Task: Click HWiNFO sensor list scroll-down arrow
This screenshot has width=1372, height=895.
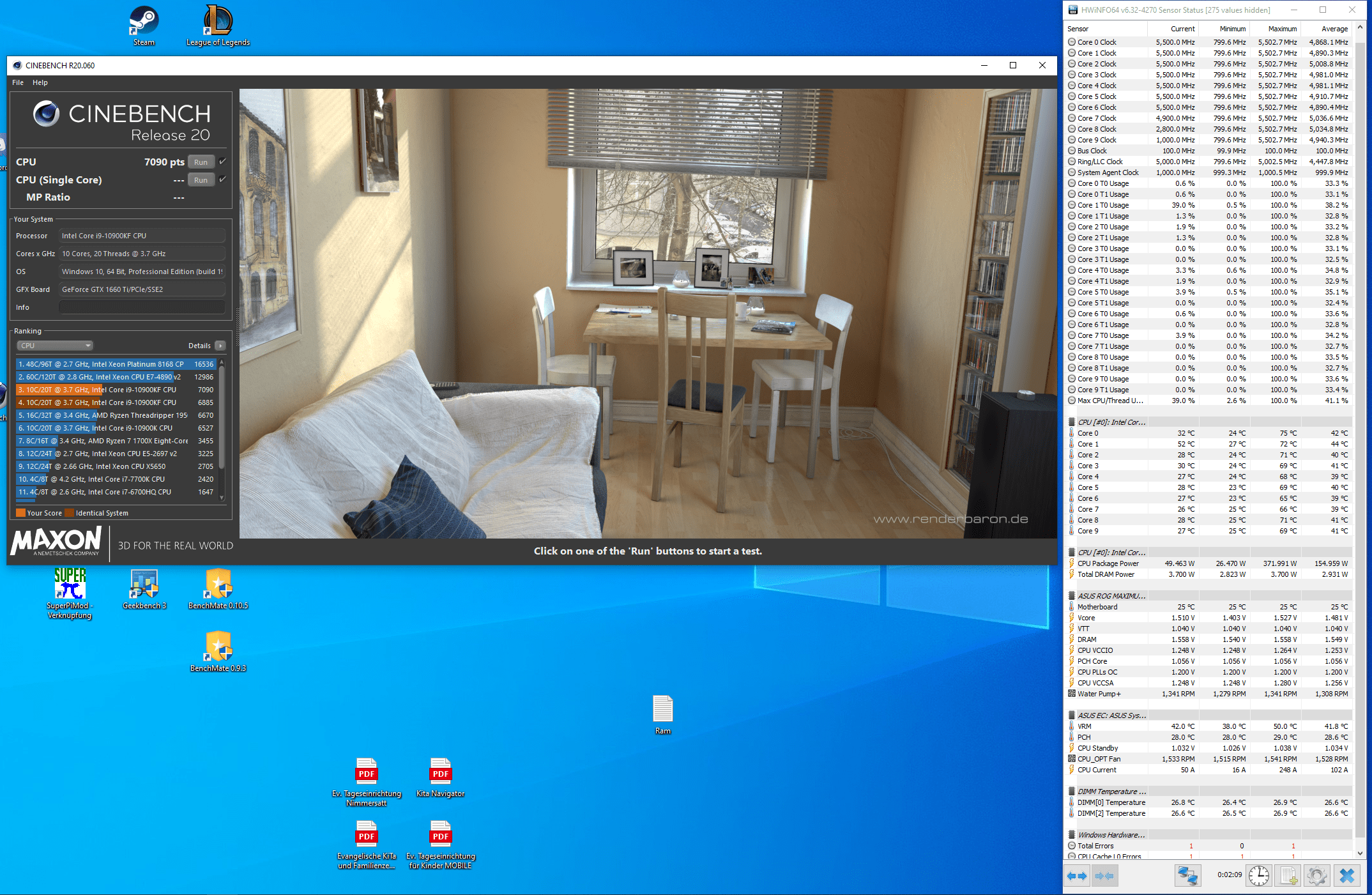Action: pyautogui.click(x=1360, y=853)
